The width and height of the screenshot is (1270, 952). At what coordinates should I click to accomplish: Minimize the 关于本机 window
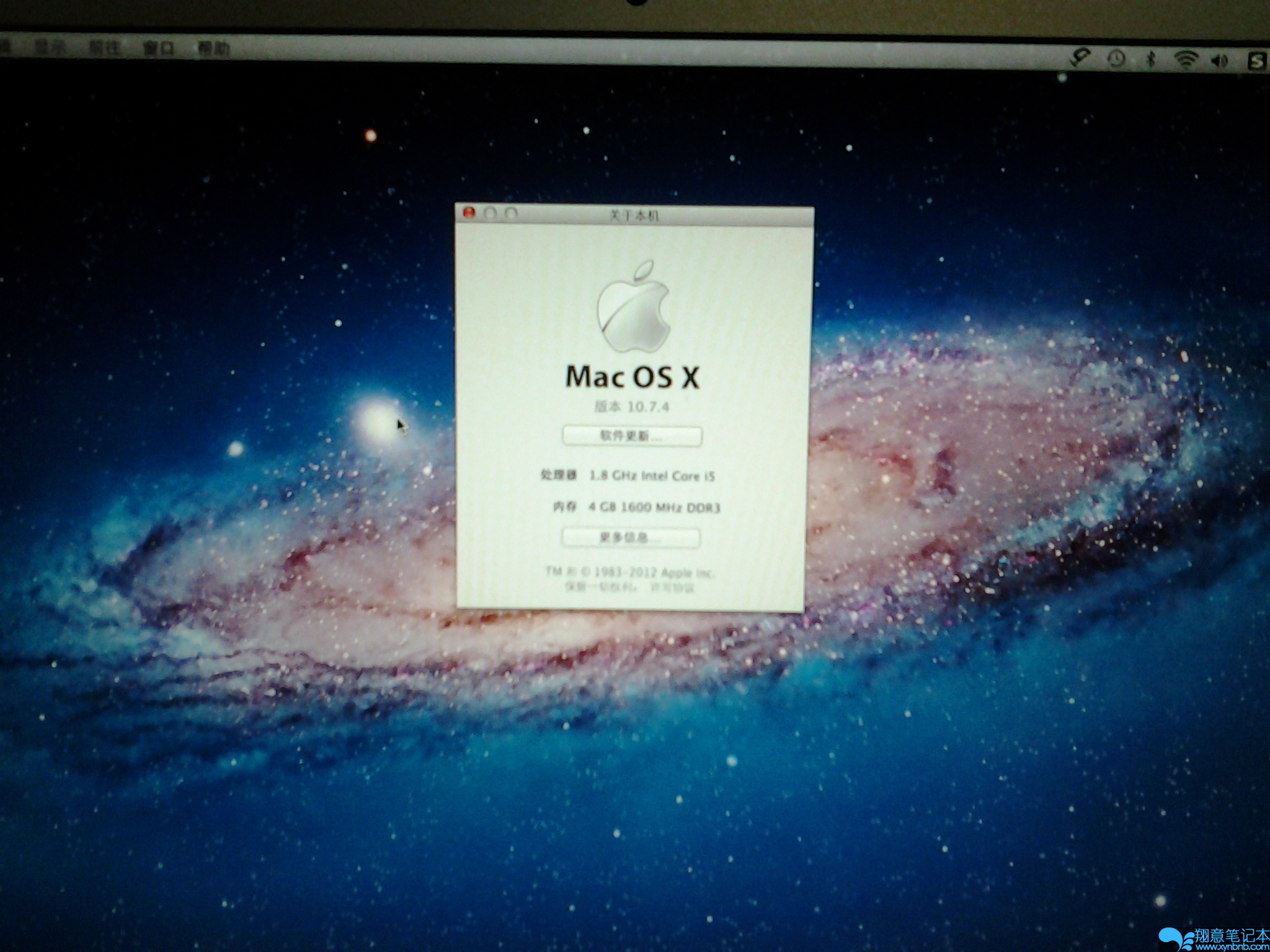(x=490, y=213)
